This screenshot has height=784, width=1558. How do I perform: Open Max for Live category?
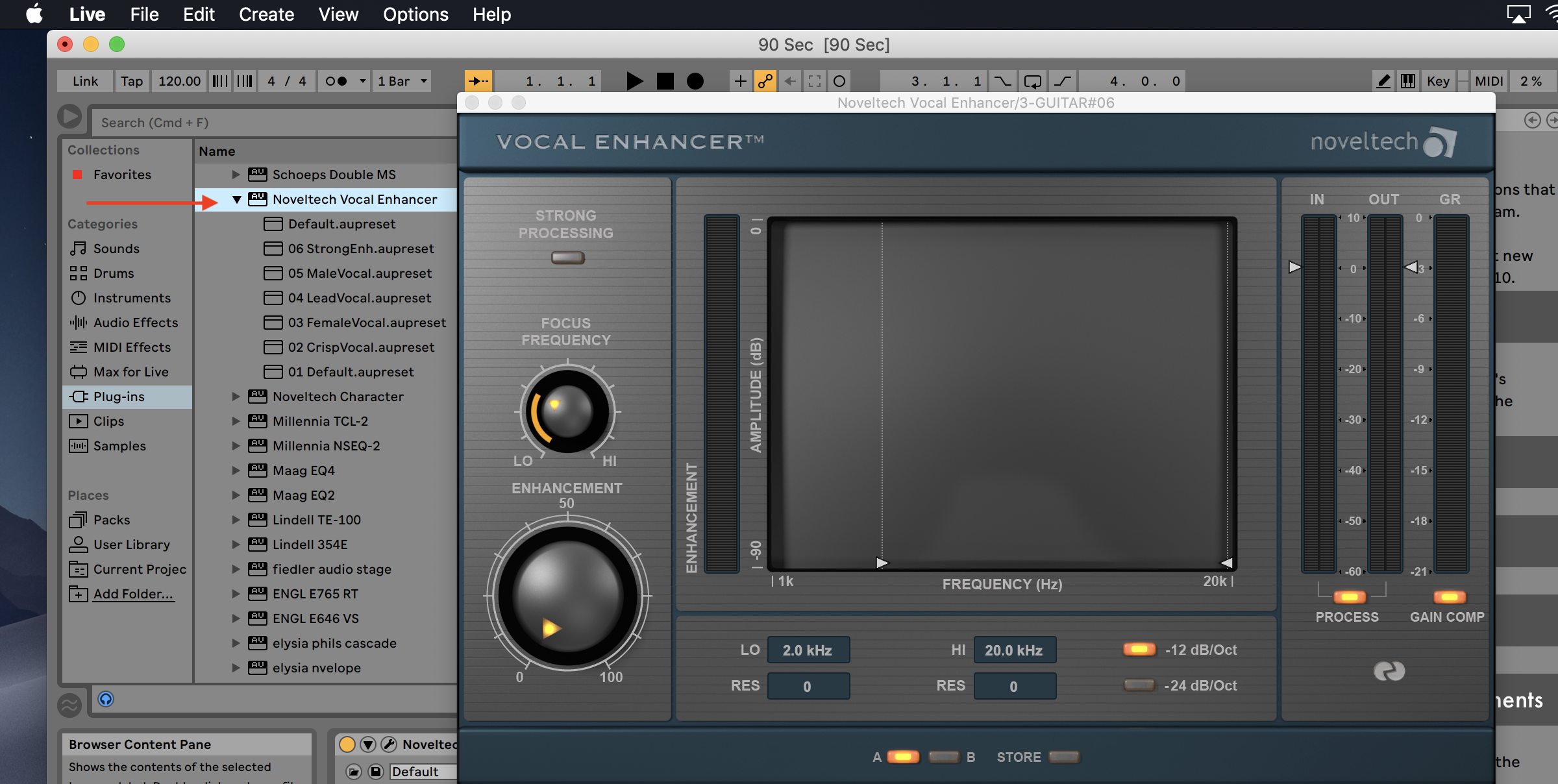pos(130,372)
